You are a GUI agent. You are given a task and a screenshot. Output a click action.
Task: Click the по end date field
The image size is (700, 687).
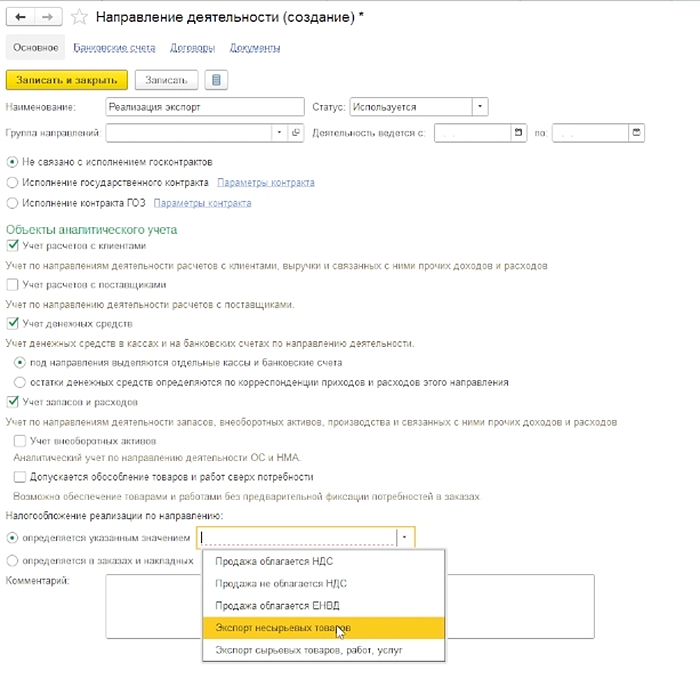590,133
